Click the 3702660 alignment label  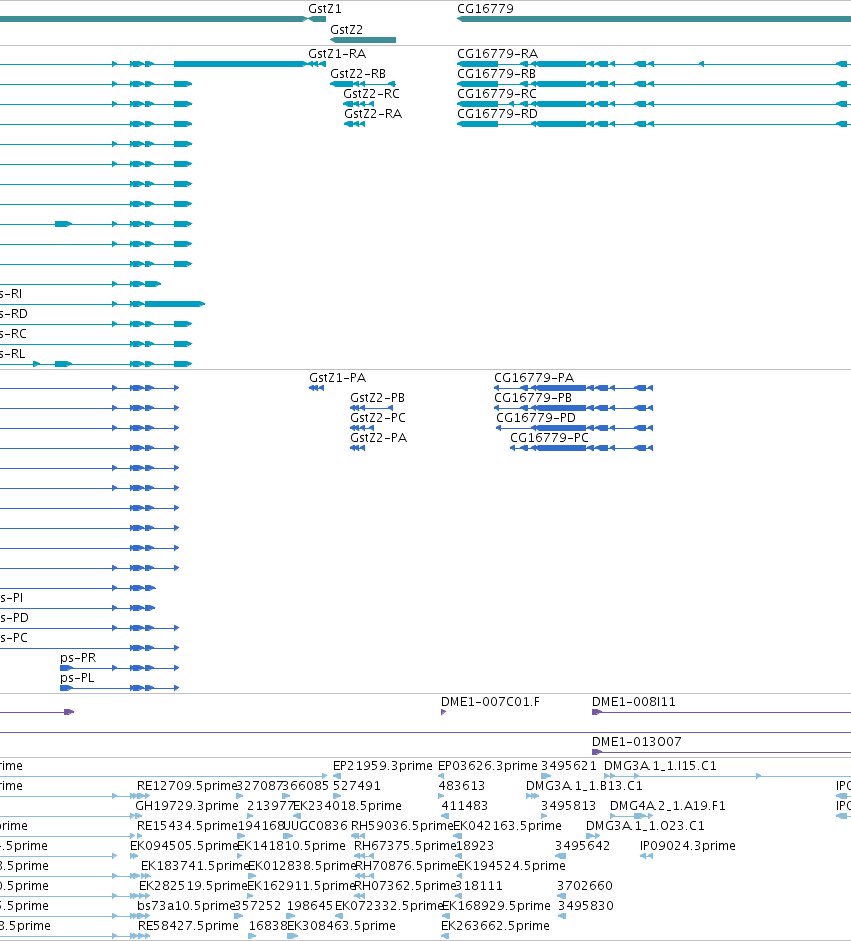[585, 886]
